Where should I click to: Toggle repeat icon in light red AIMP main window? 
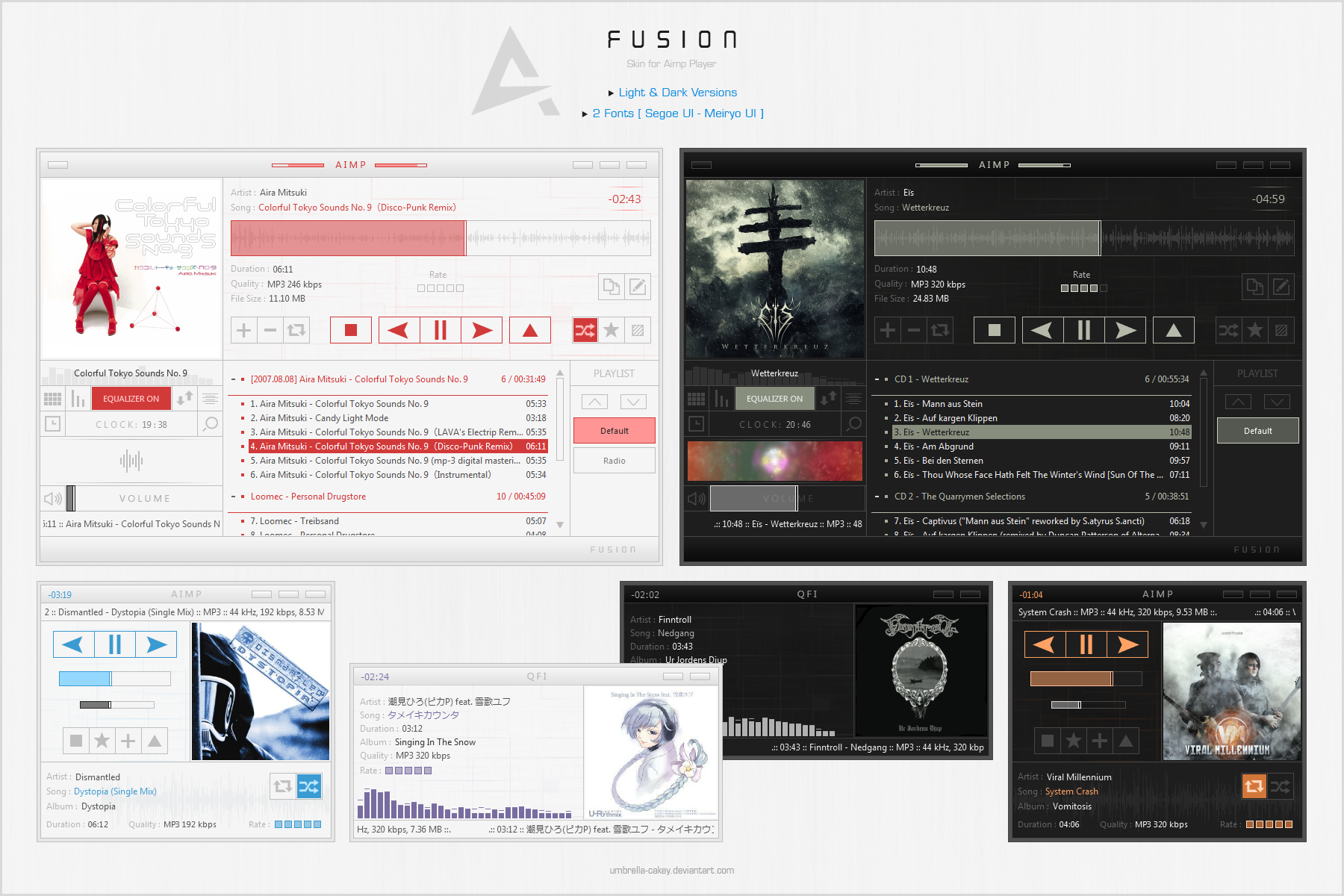[296, 330]
